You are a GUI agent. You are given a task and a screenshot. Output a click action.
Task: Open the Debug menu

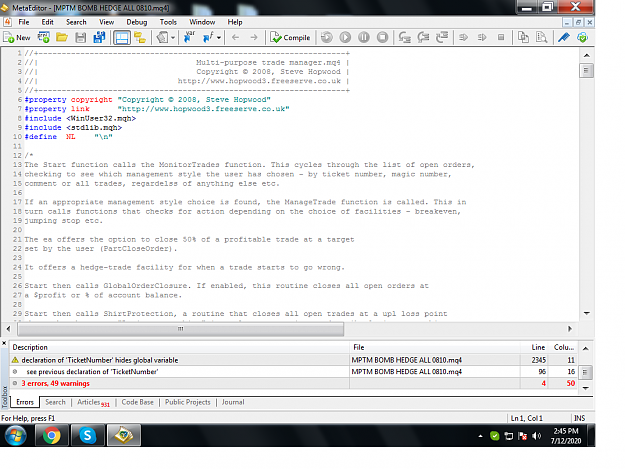coord(137,22)
